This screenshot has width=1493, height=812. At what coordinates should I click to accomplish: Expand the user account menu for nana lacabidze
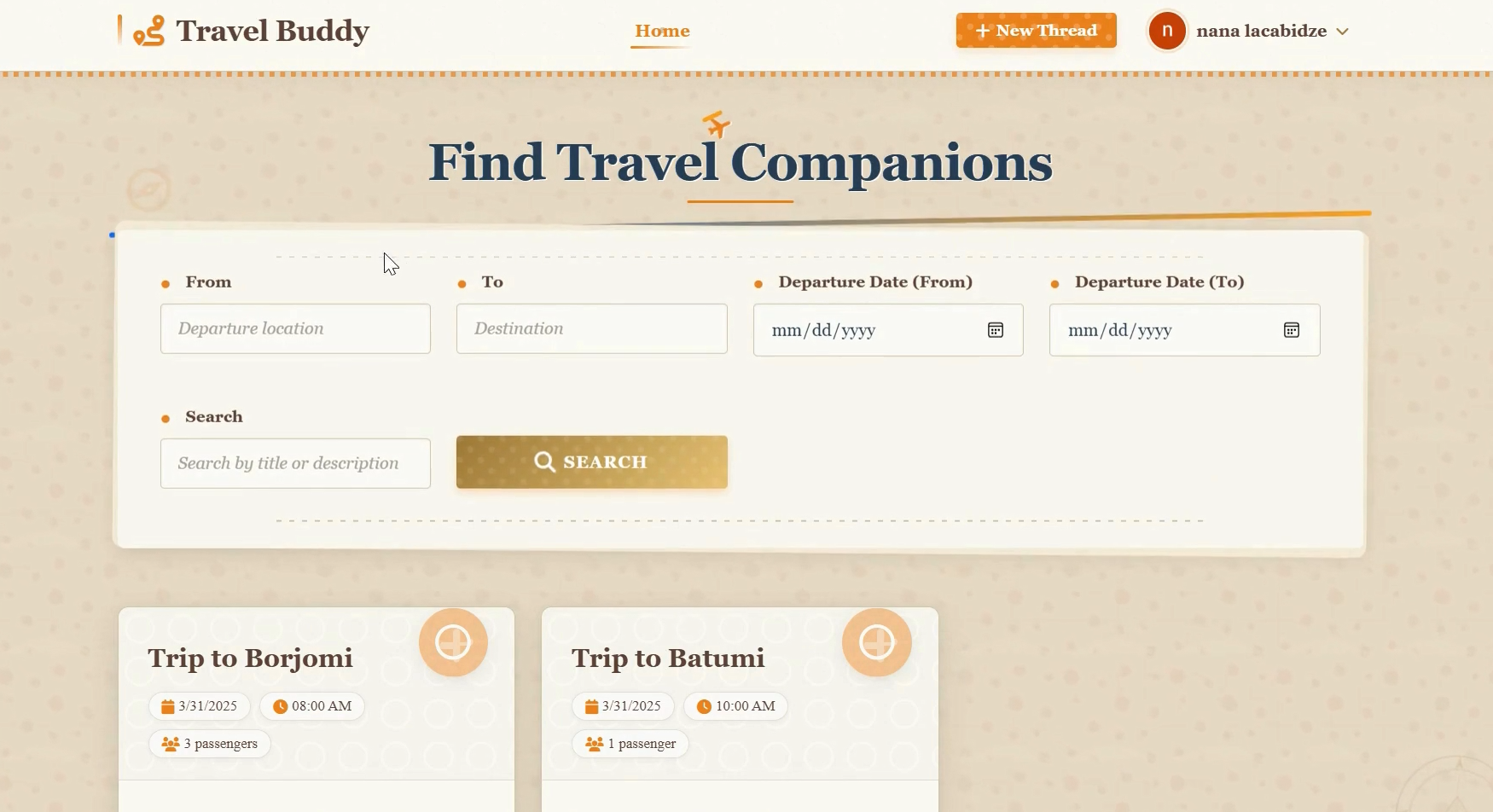pyautogui.click(x=1344, y=31)
